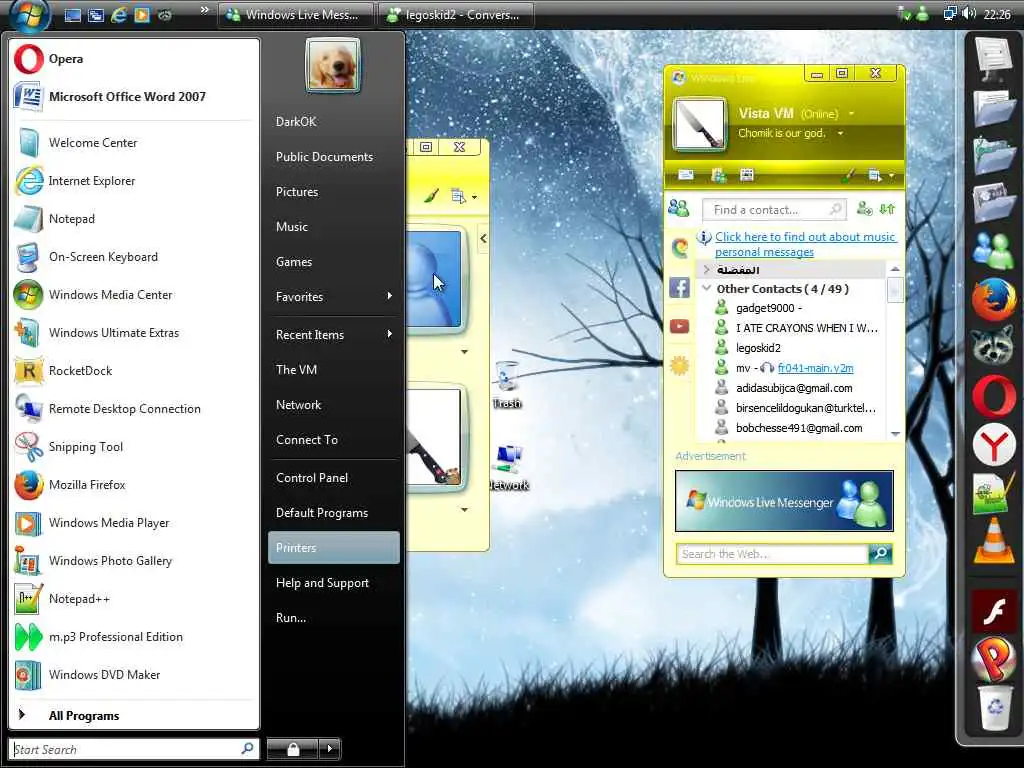Image resolution: width=1024 pixels, height=768 pixels.
Task: Open personal message dropdown arrow
Action: (x=840, y=133)
